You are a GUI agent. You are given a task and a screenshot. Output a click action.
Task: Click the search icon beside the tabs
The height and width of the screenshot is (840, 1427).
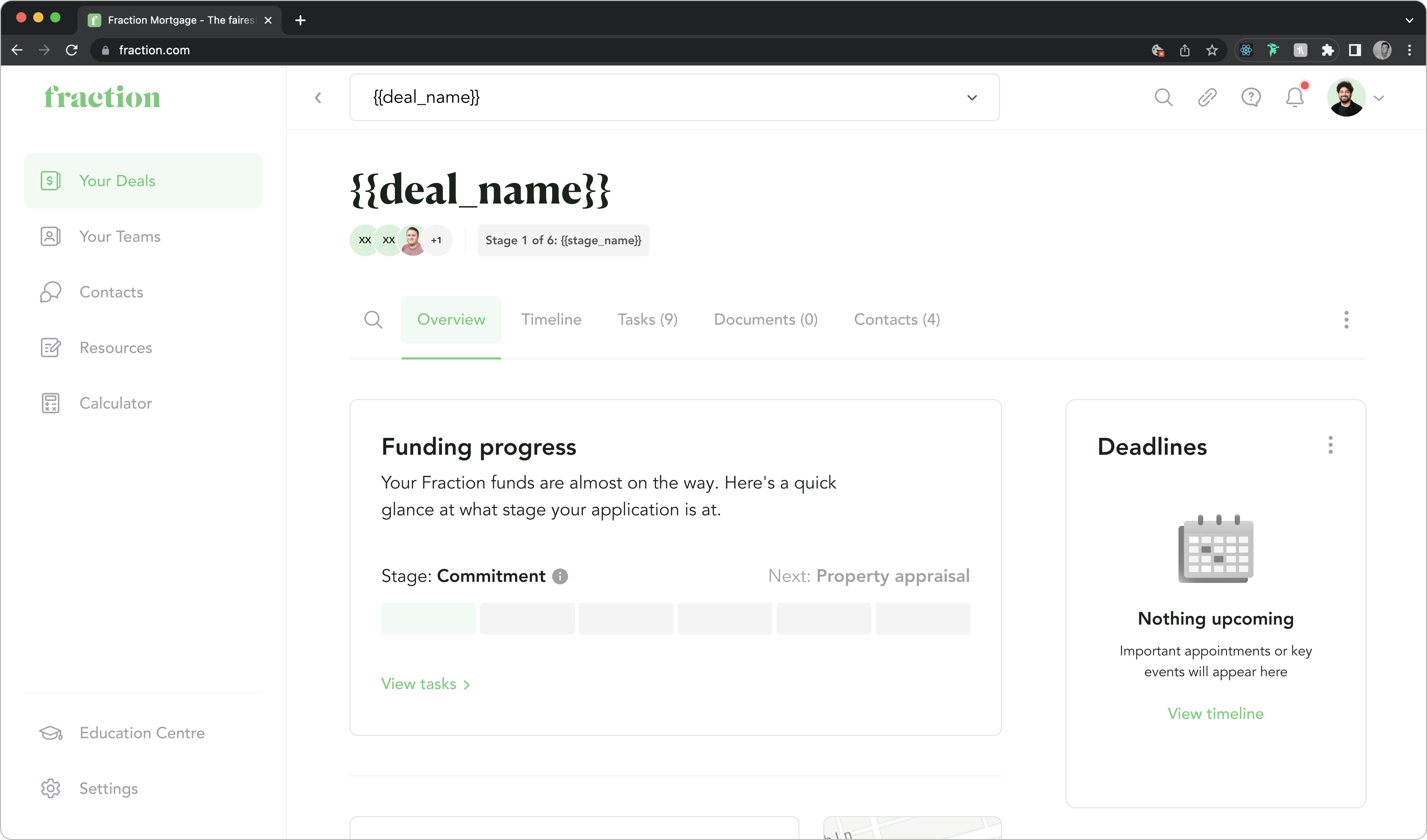point(373,320)
